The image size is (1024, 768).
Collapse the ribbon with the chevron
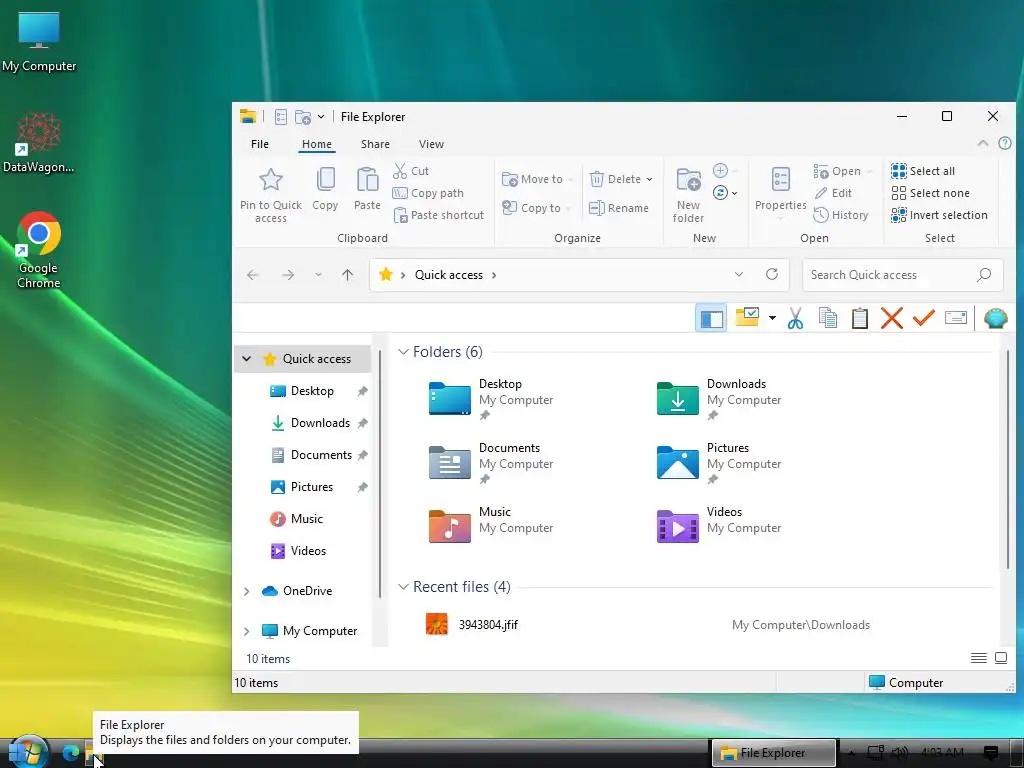click(x=982, y=144)
